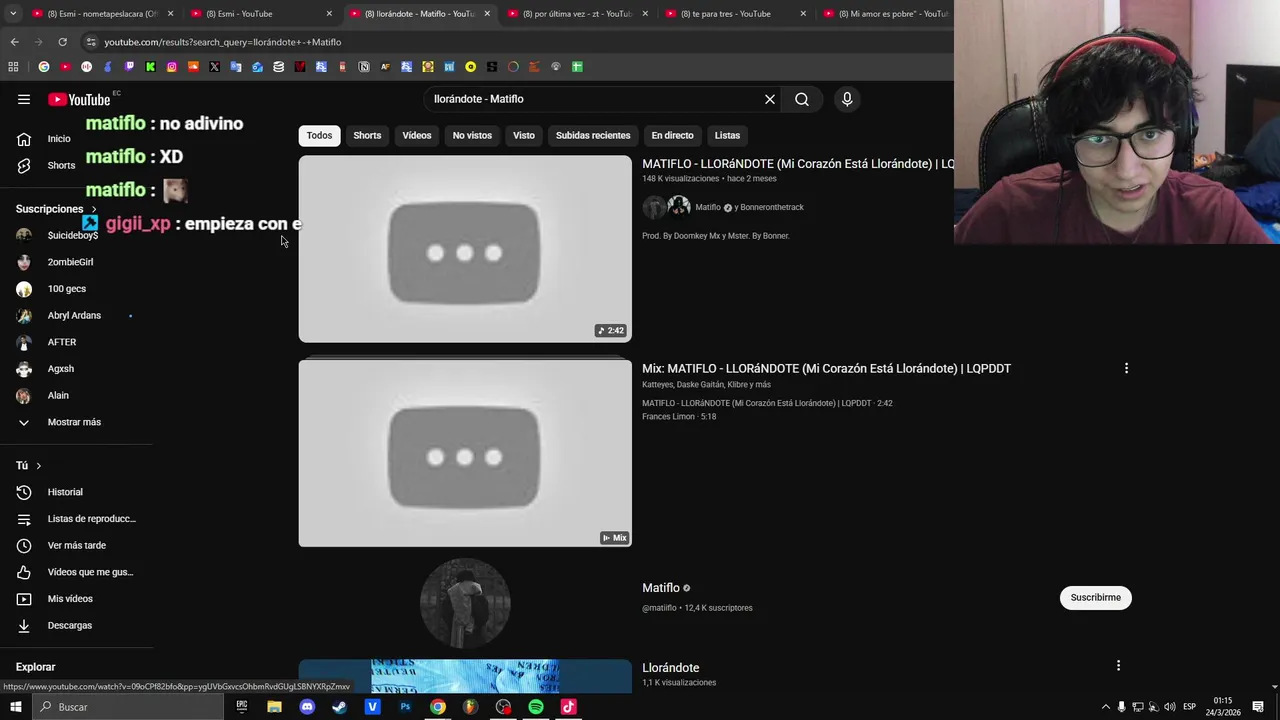Image resolution: width=1280 pixels, height=720 pixels.
Task: Start voice search with microphone icon
Action: coord(847,99)
